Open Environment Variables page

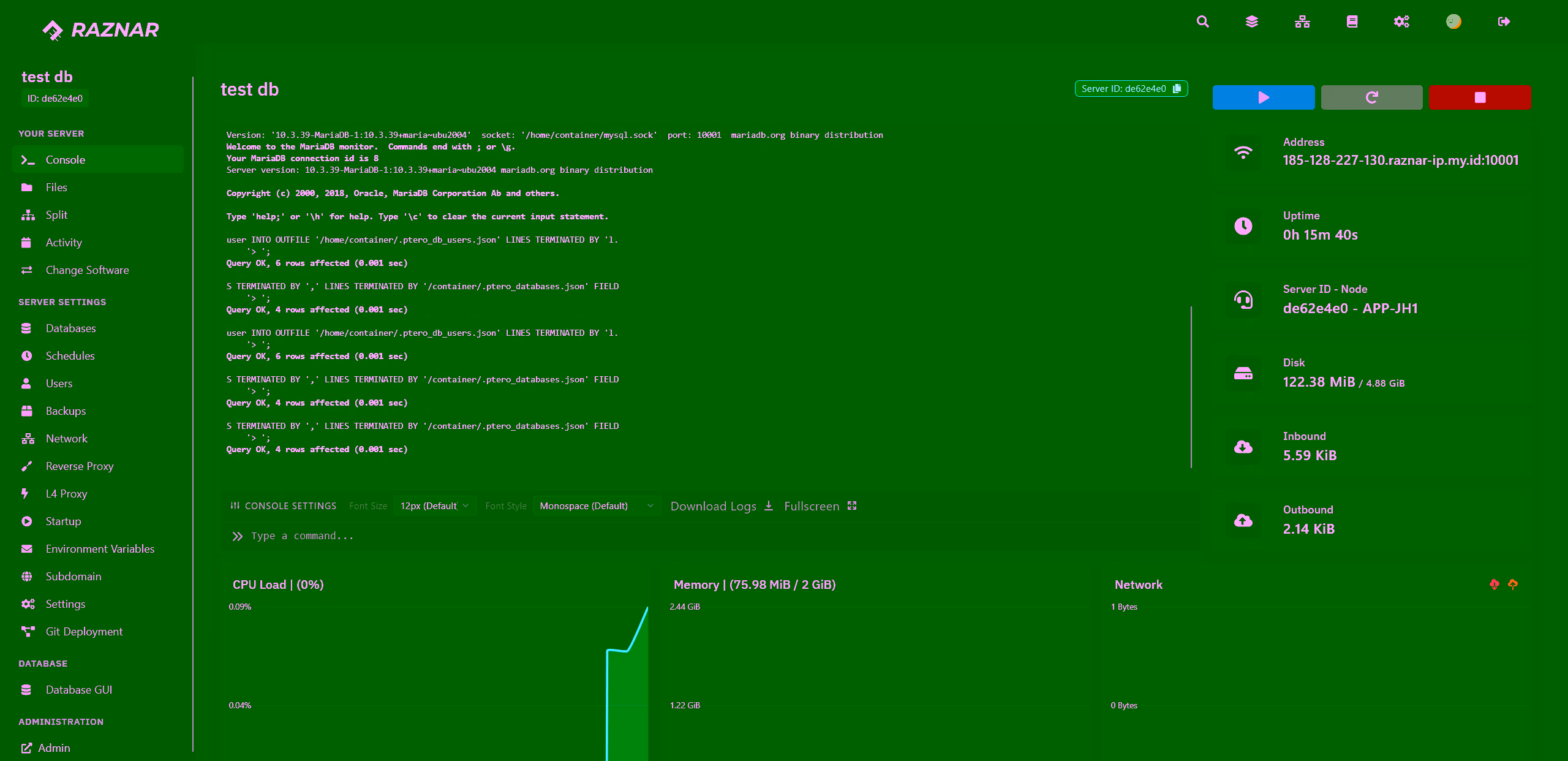(x=98, y=548)
